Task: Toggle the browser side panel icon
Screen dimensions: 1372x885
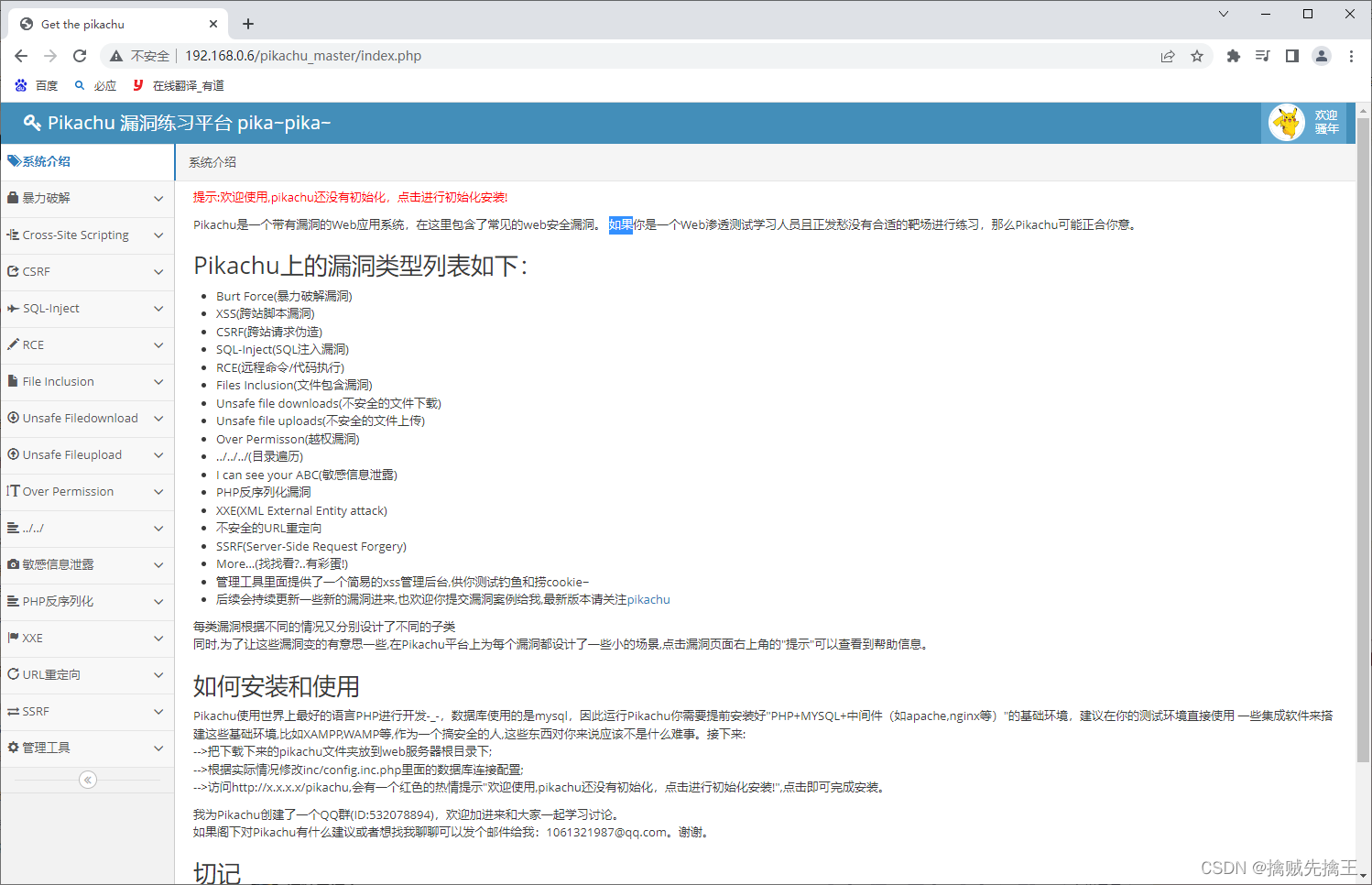Action: coord(1292,56)
